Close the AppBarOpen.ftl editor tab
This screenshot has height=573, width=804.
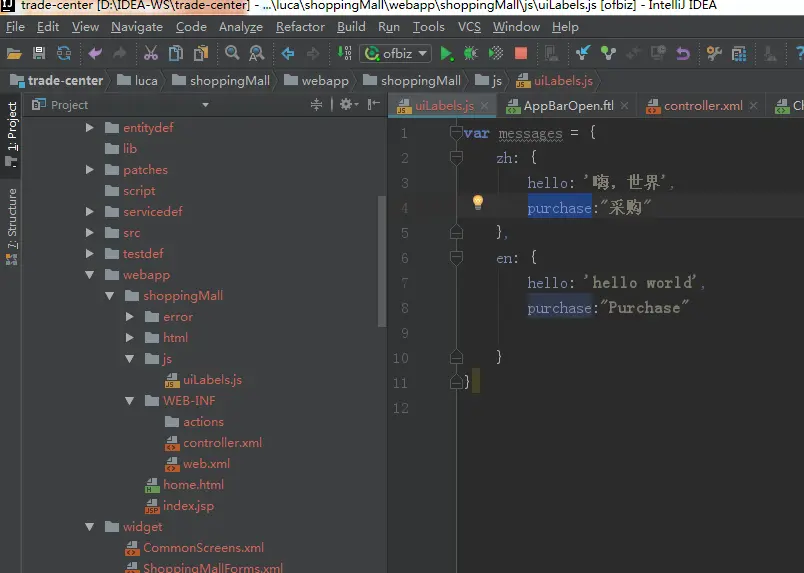[624, 106]
